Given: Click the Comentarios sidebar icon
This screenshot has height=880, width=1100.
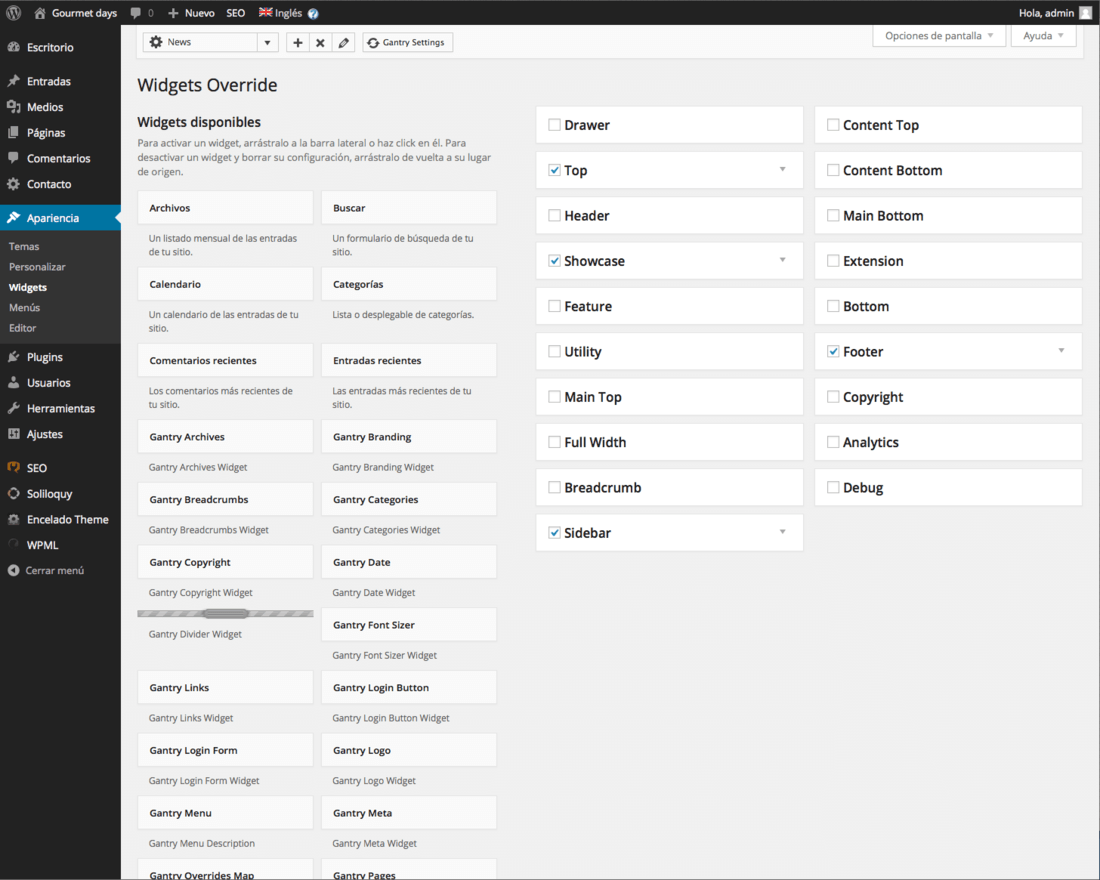Looking at the screenshot, I should click(13, 158).
